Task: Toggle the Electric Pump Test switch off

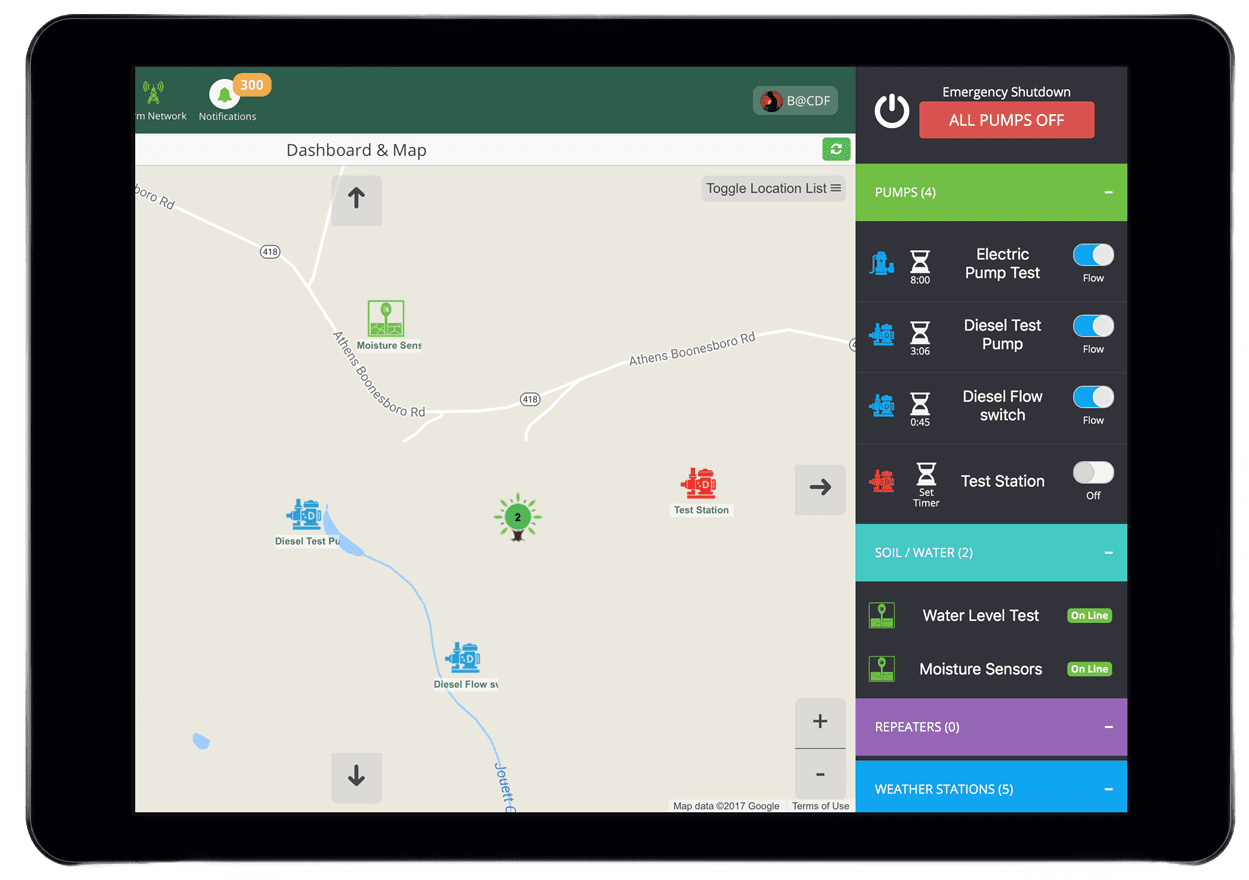Action: coord(1093,255)
